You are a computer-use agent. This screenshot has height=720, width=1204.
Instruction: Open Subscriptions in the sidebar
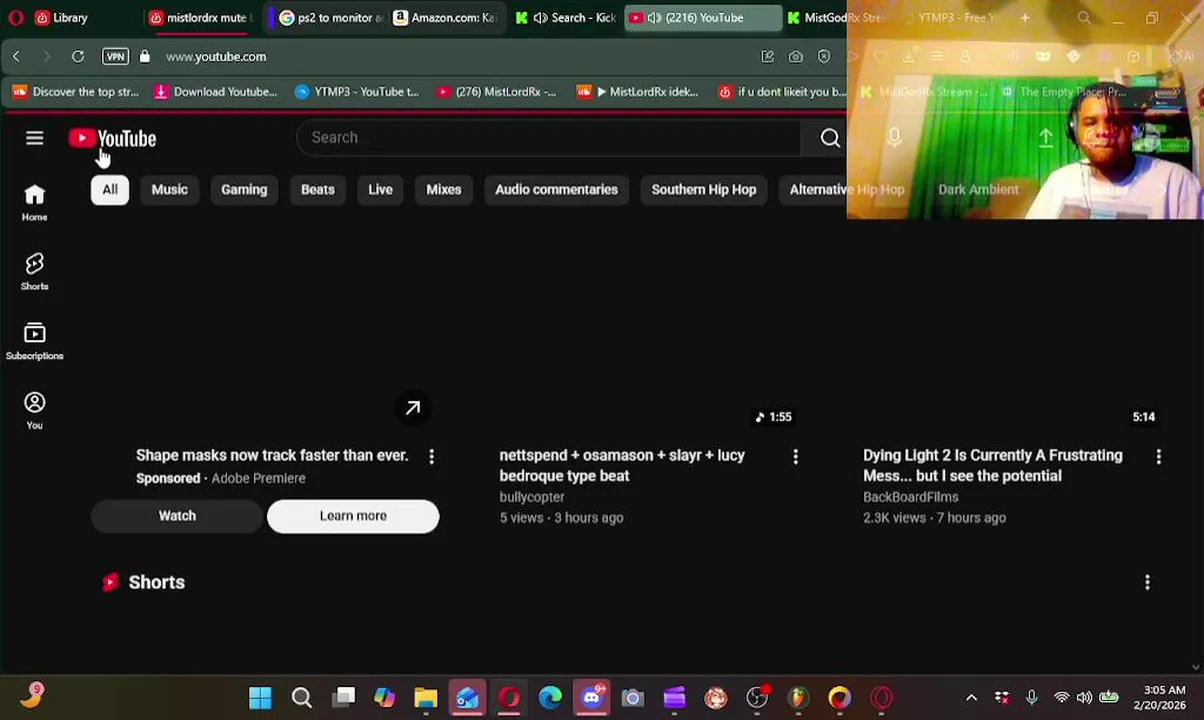point(34,341)
